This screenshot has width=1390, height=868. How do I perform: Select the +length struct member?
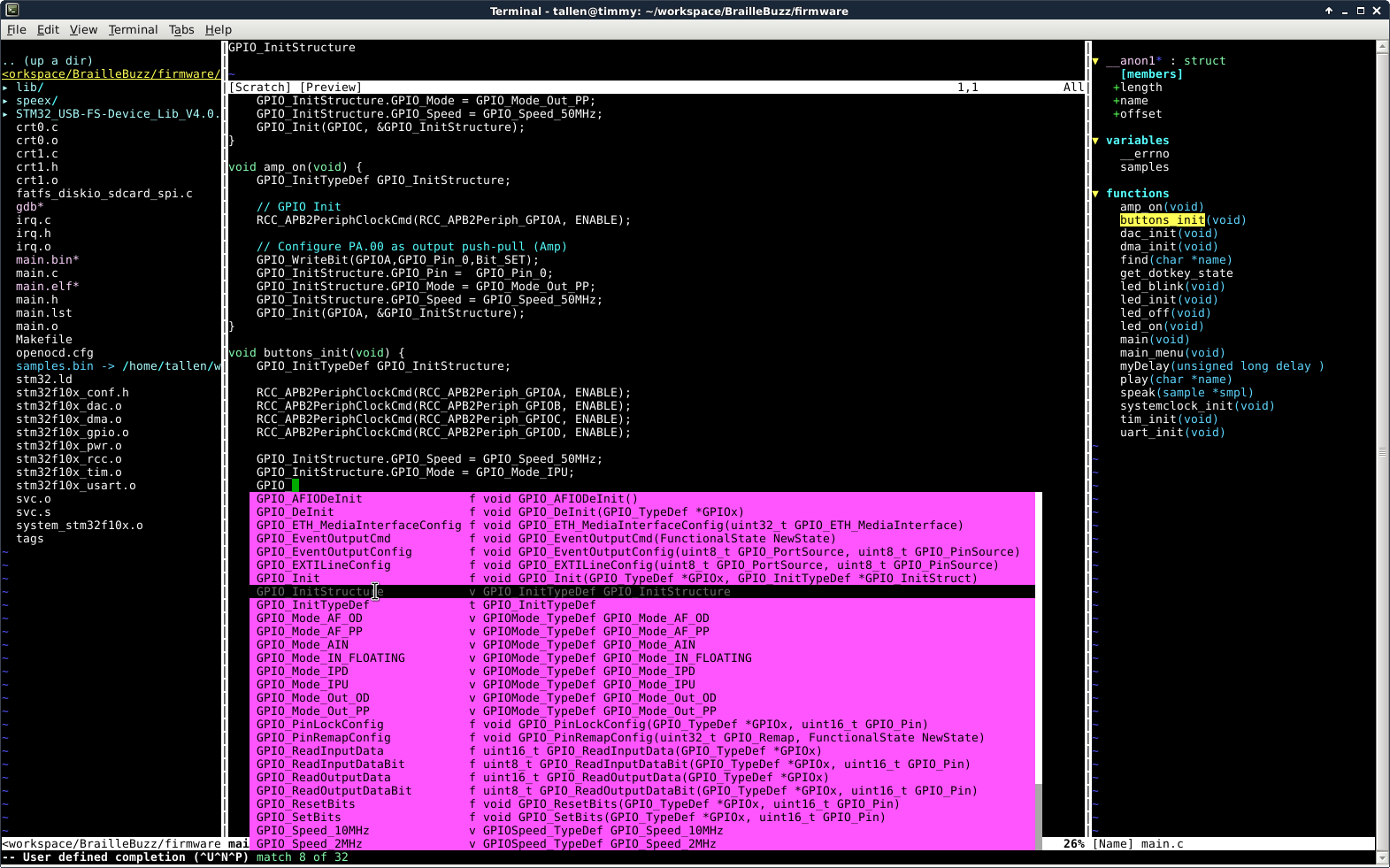[x=1138, y=88]
